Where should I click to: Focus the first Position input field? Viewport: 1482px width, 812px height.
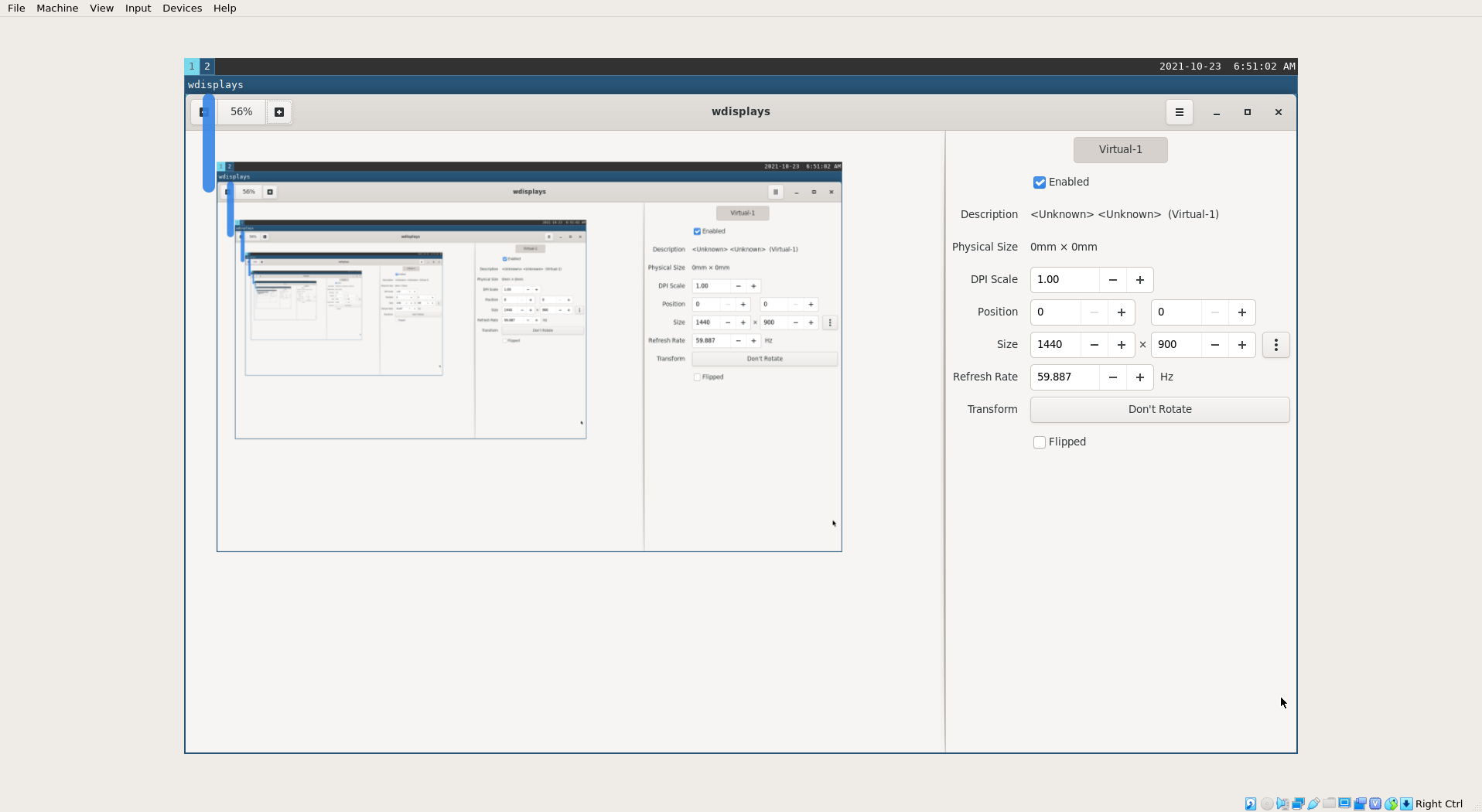coord(1056,312)
